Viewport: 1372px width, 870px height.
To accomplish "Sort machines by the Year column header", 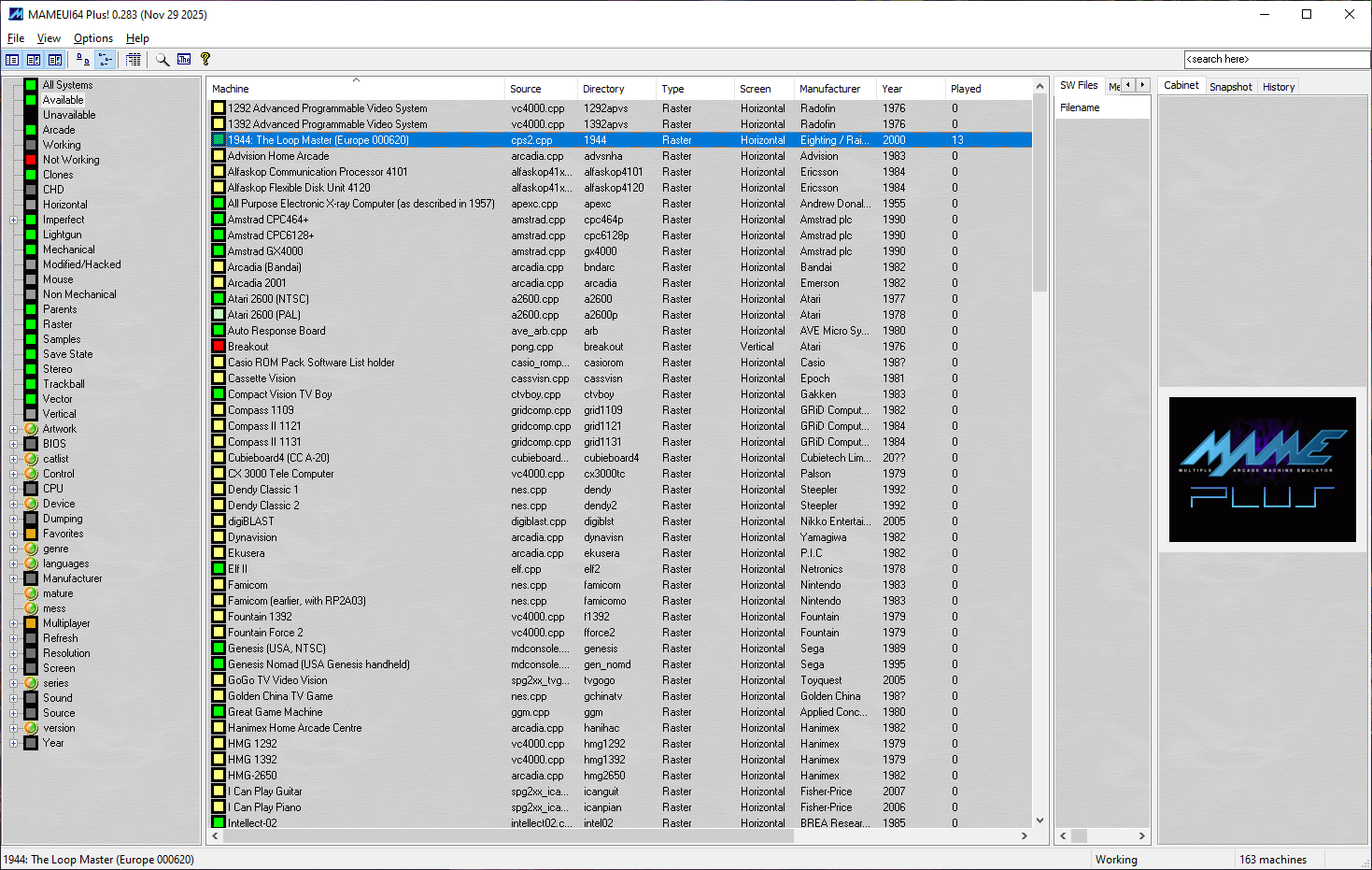I will coord(892,89).
